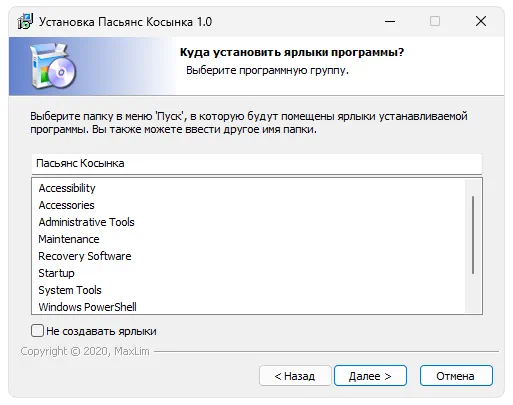The image size is (513, 405).
Task: Click the installer icon in title bar
Action: point(25,22)
